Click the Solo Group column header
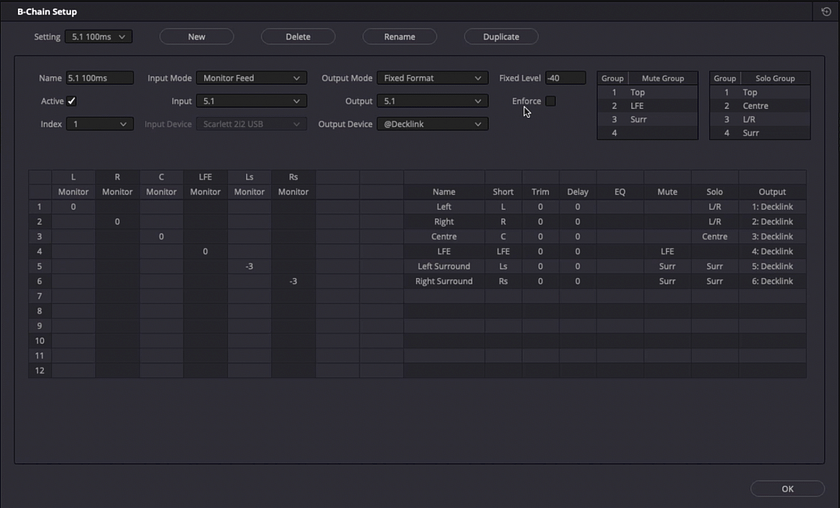The width and height of the screenshot is (840, 508). 775,78
